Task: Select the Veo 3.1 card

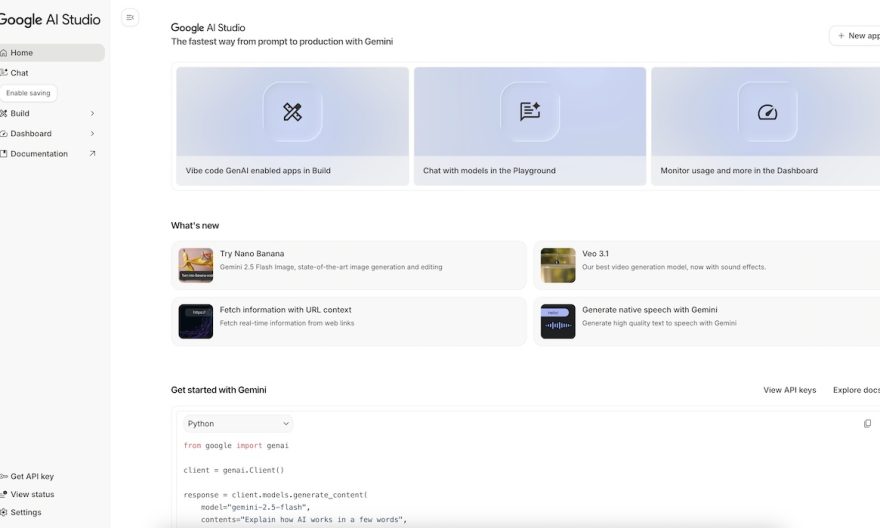Action: (x=700, y=265)
